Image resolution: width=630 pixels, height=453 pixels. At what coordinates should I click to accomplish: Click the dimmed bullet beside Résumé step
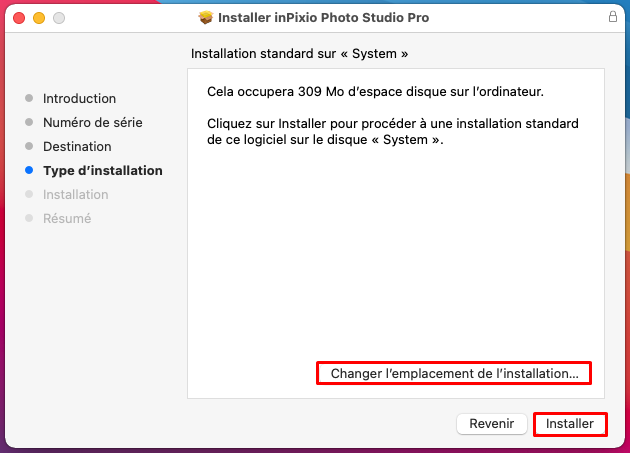[x=29, y=218]
